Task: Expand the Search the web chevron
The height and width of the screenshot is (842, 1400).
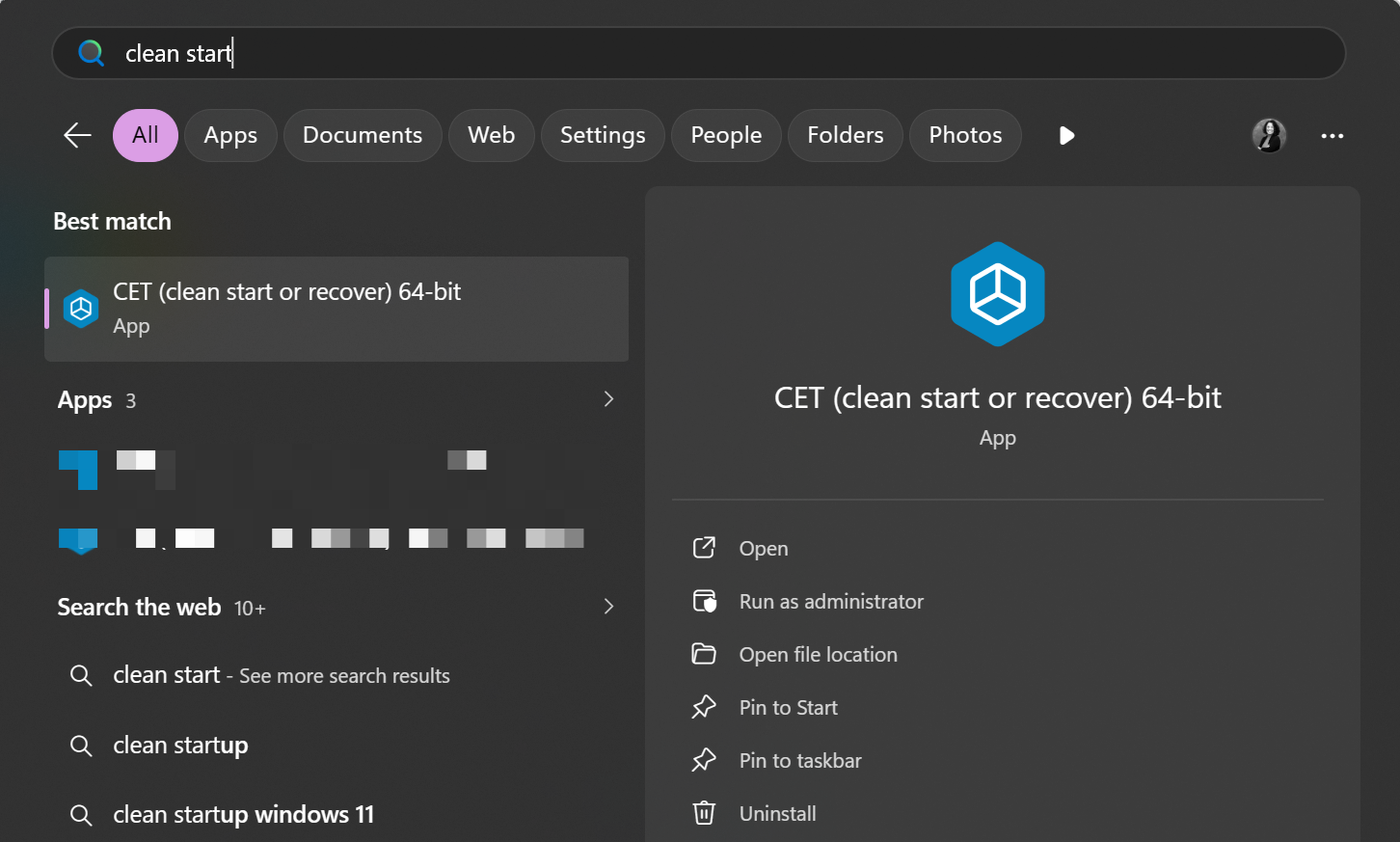Action: (608, 607)
